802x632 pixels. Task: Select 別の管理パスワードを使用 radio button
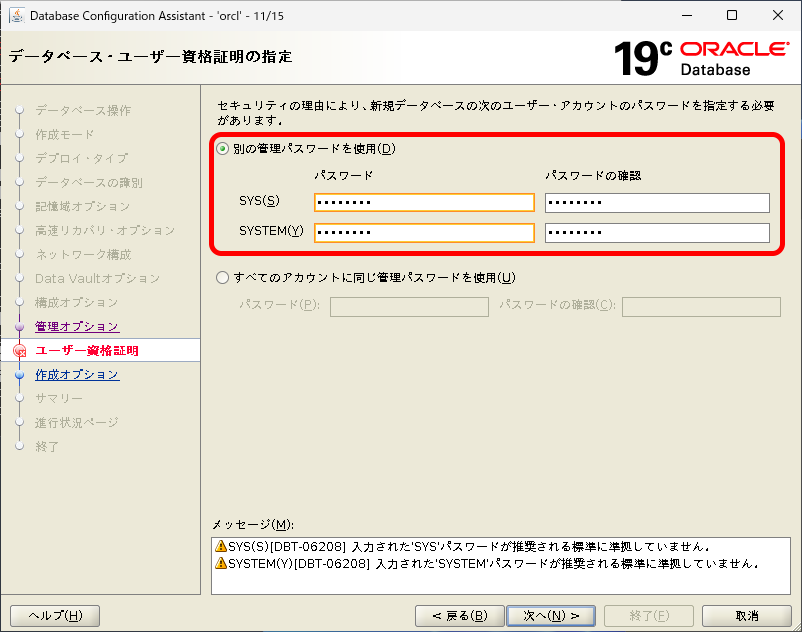pyautogui.click(x=222, y=149)
